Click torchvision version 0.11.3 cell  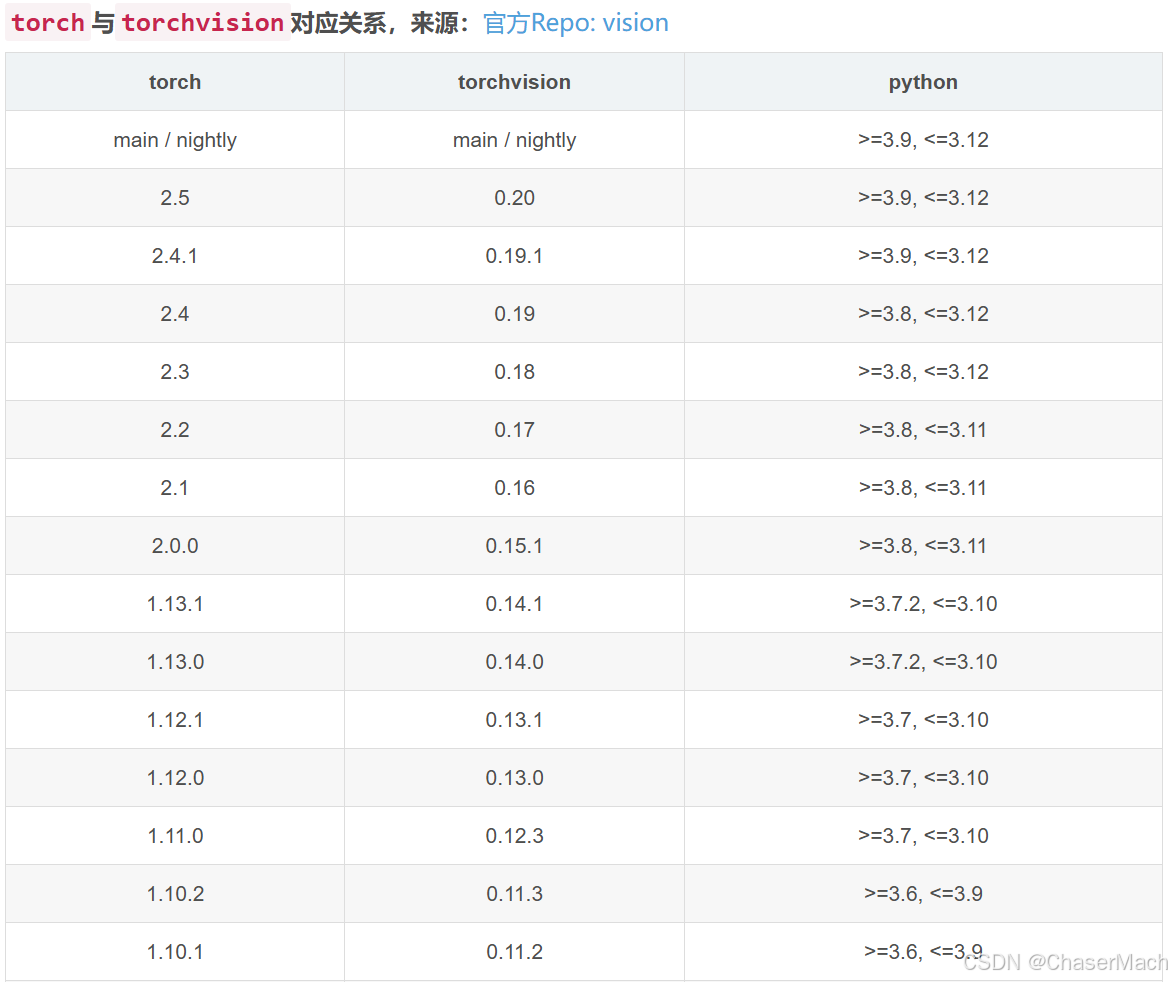click(514, 894)
